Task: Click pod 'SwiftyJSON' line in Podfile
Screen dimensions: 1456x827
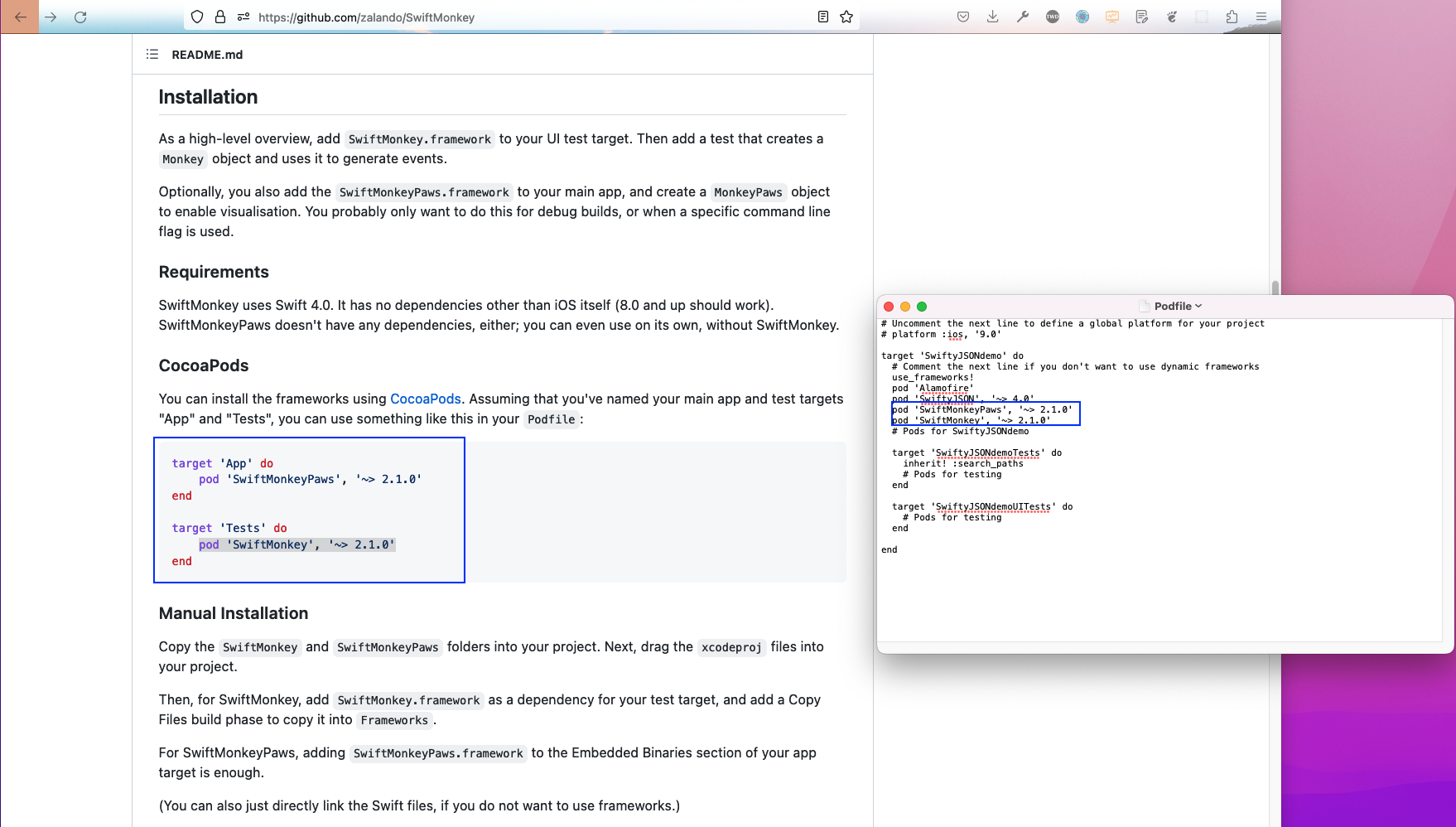Action: 962,399
